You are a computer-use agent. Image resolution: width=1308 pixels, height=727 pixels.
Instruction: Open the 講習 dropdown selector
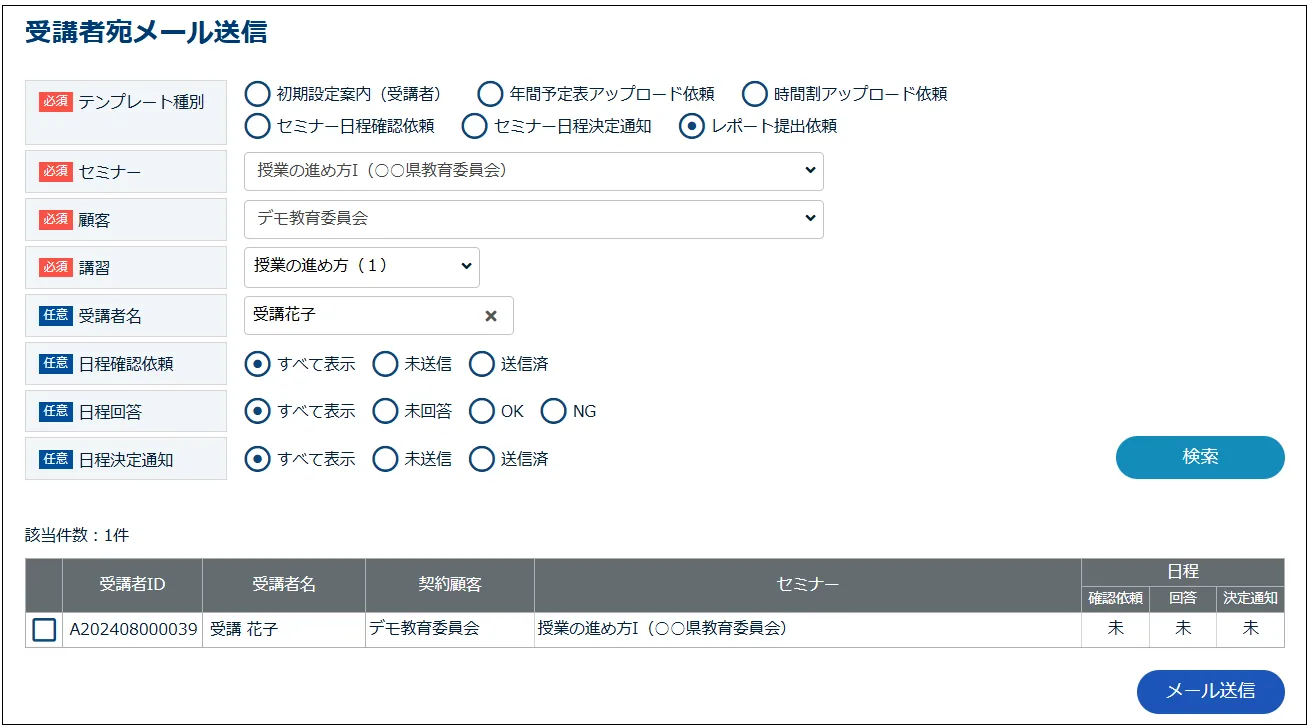[361, 267]
